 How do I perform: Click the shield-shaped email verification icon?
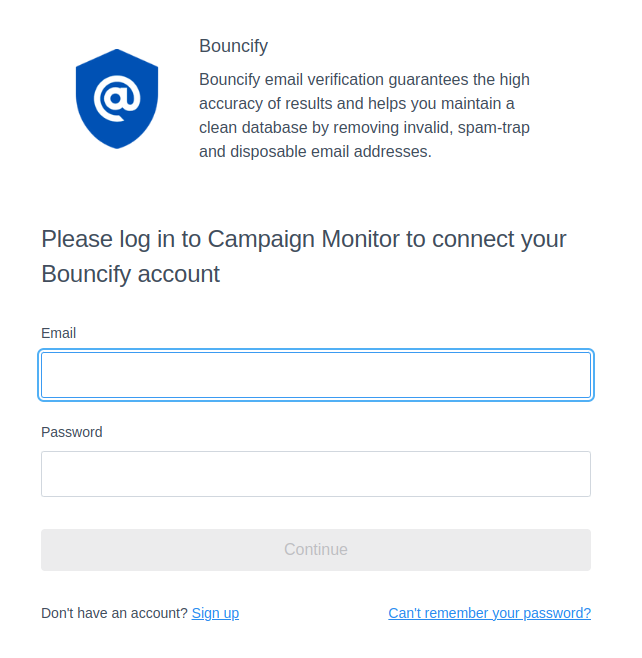(x=117, y=99)
